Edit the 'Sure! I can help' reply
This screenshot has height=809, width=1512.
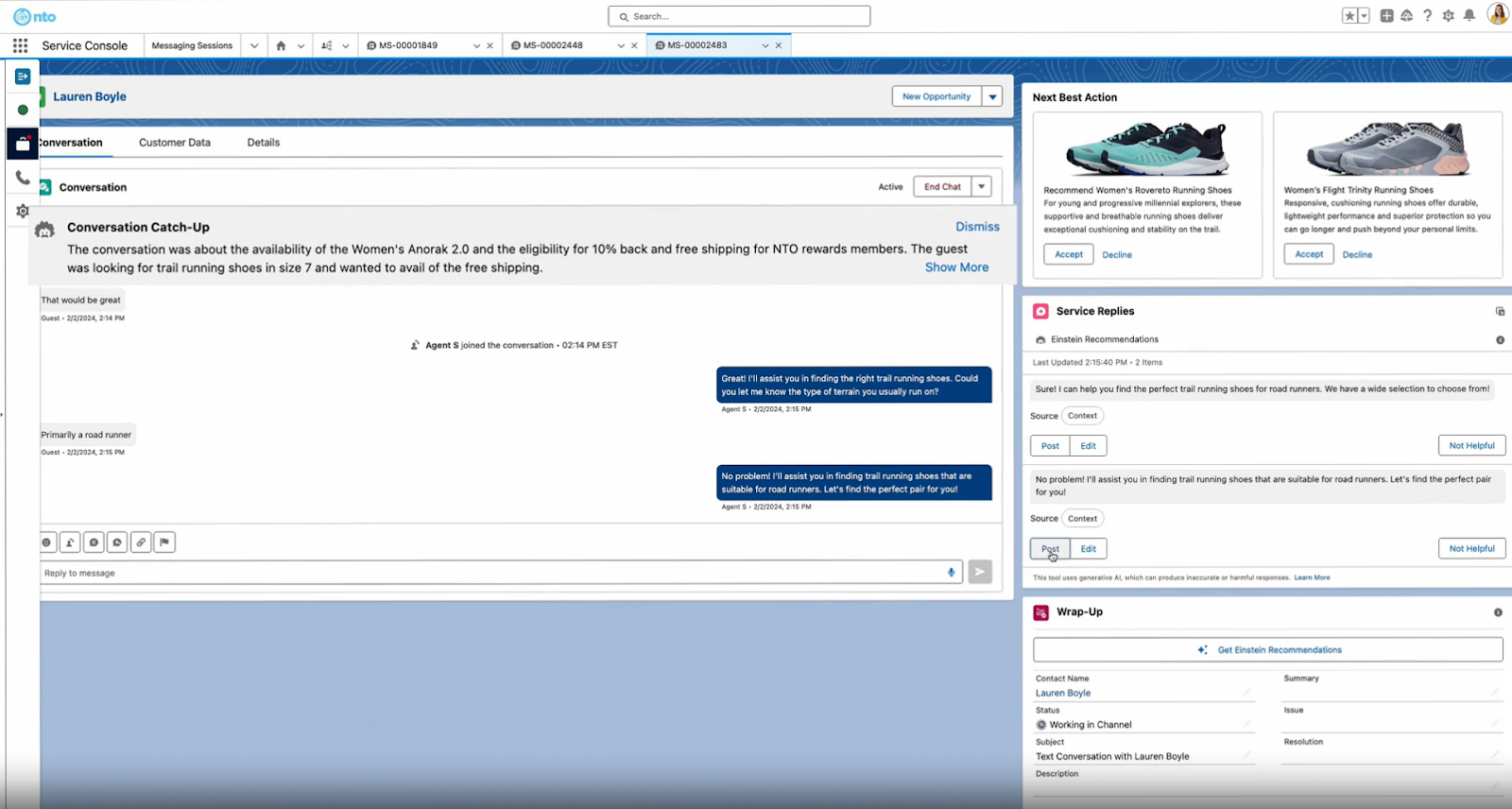tap(1089, 445)
